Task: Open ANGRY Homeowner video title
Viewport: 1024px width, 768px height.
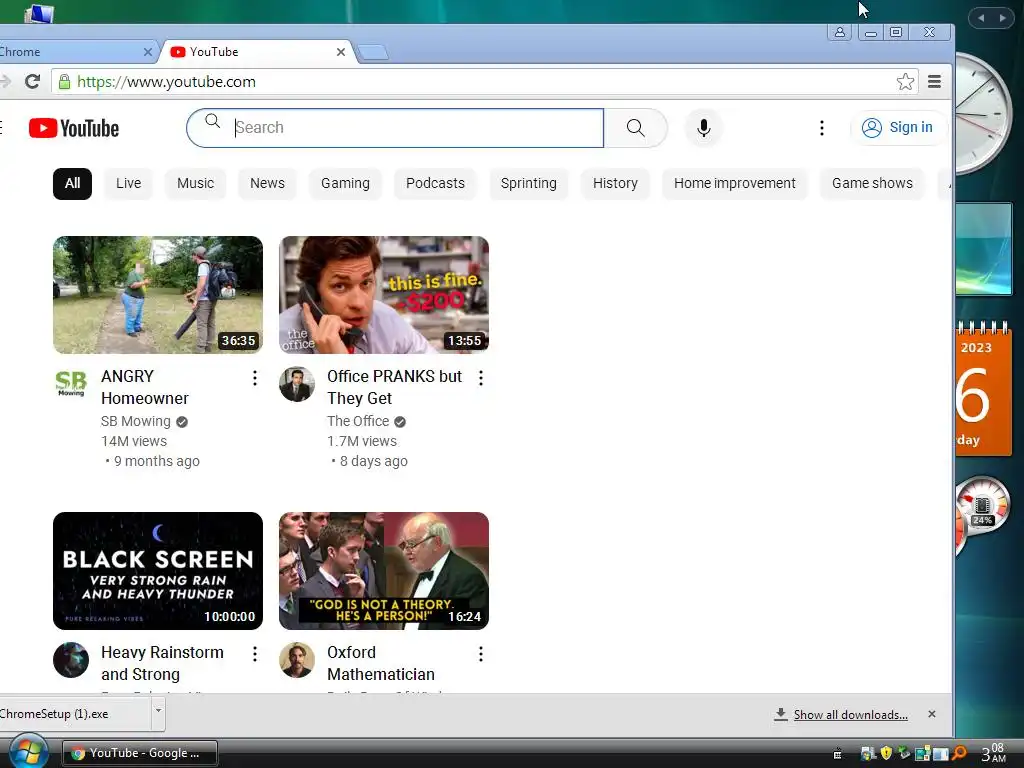Action: [145, 387]
